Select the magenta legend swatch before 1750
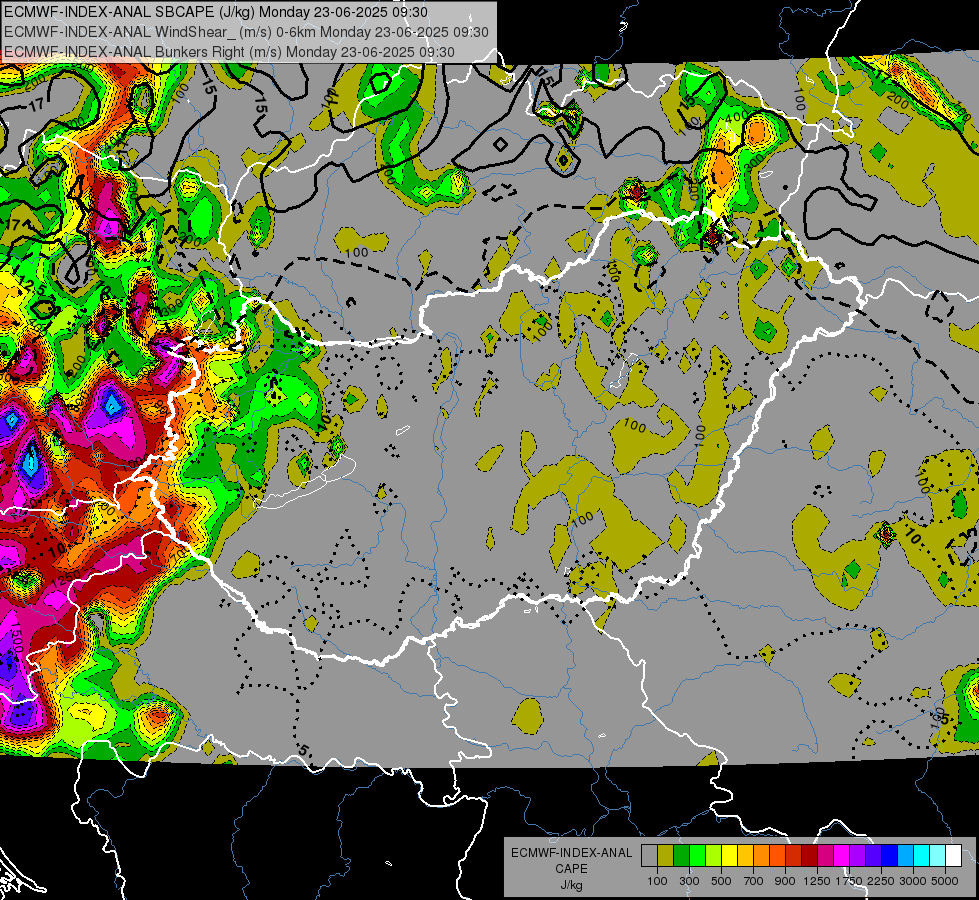The image size is (979, 900). (x=842, y=855)
